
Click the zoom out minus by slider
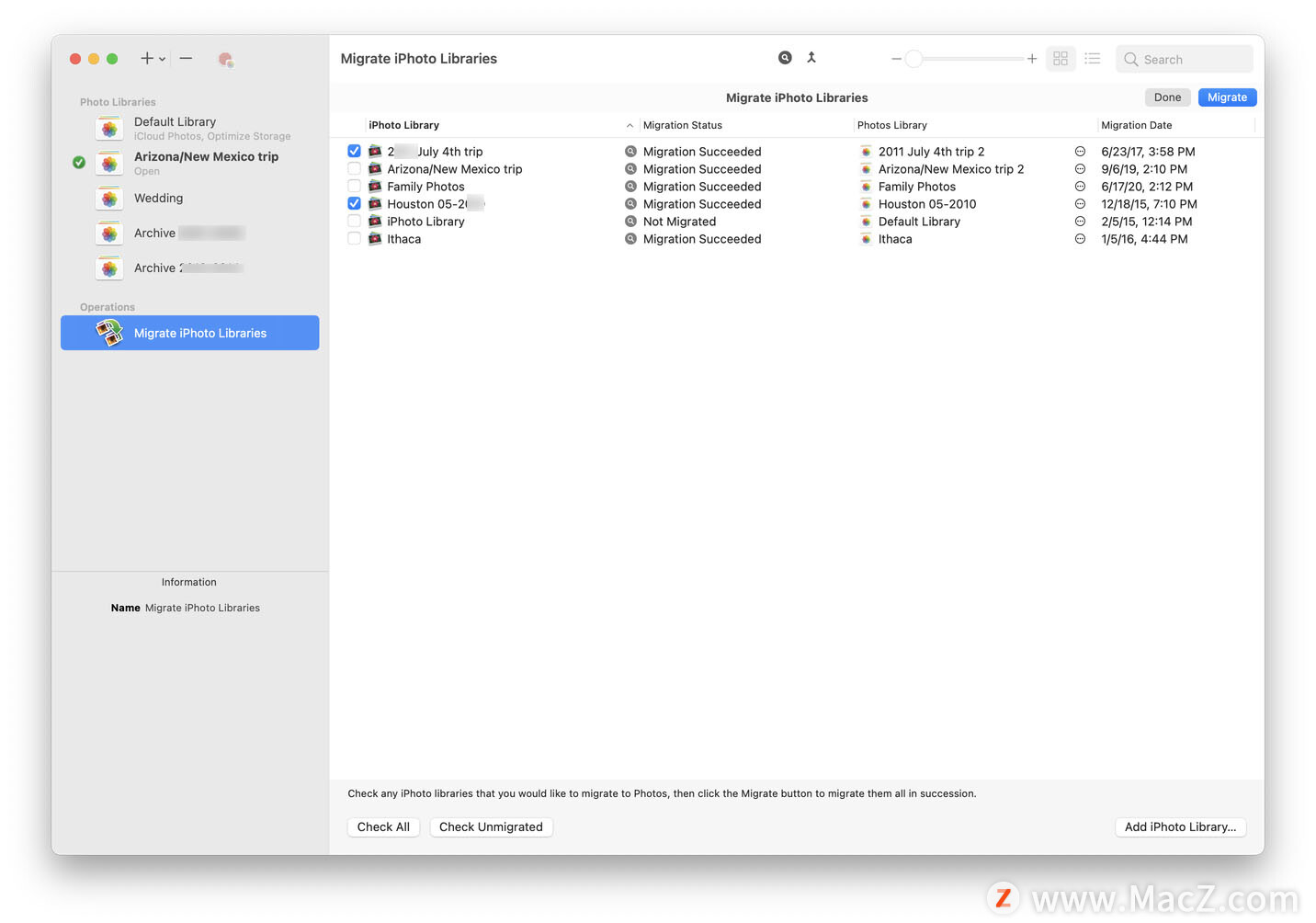coord(896,59)
